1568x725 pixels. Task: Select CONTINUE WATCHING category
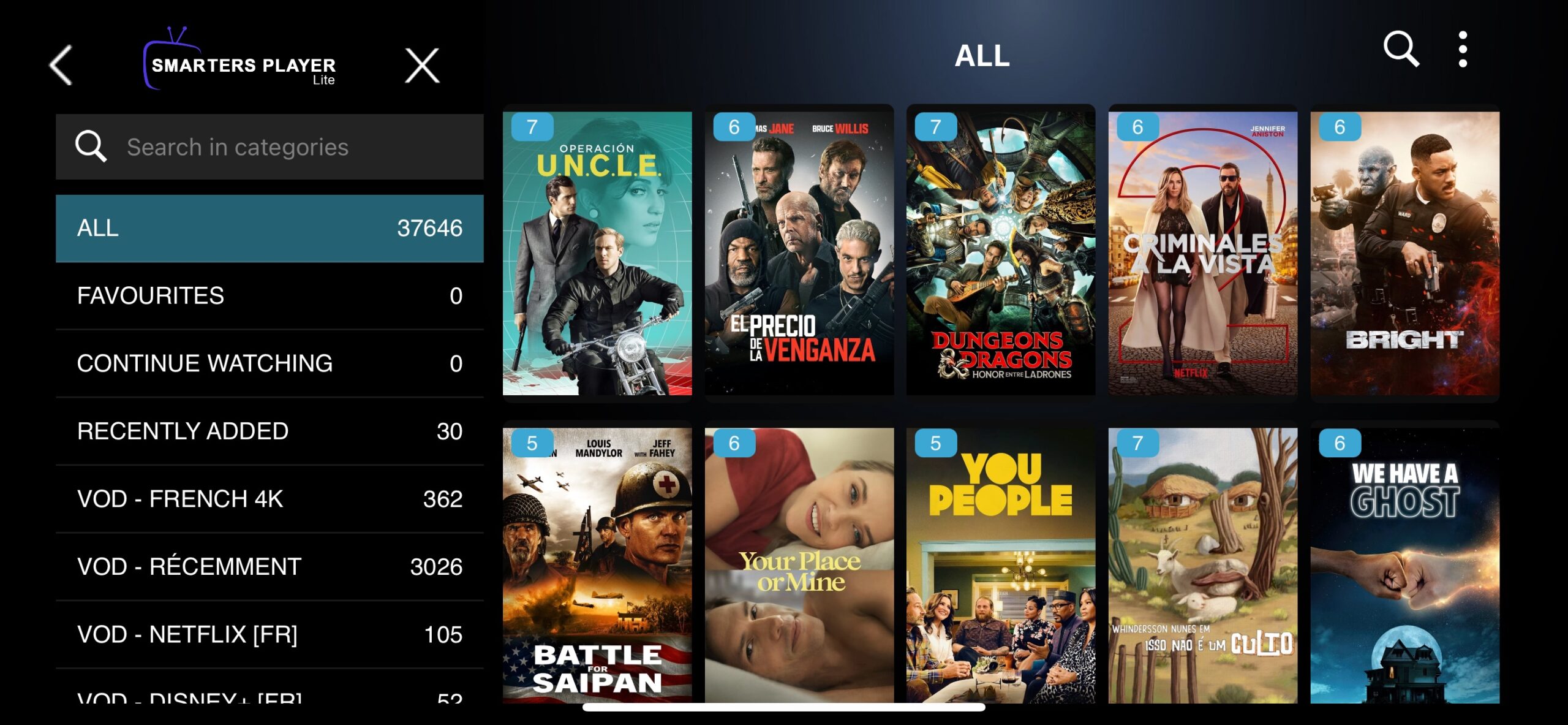[269, 363]
